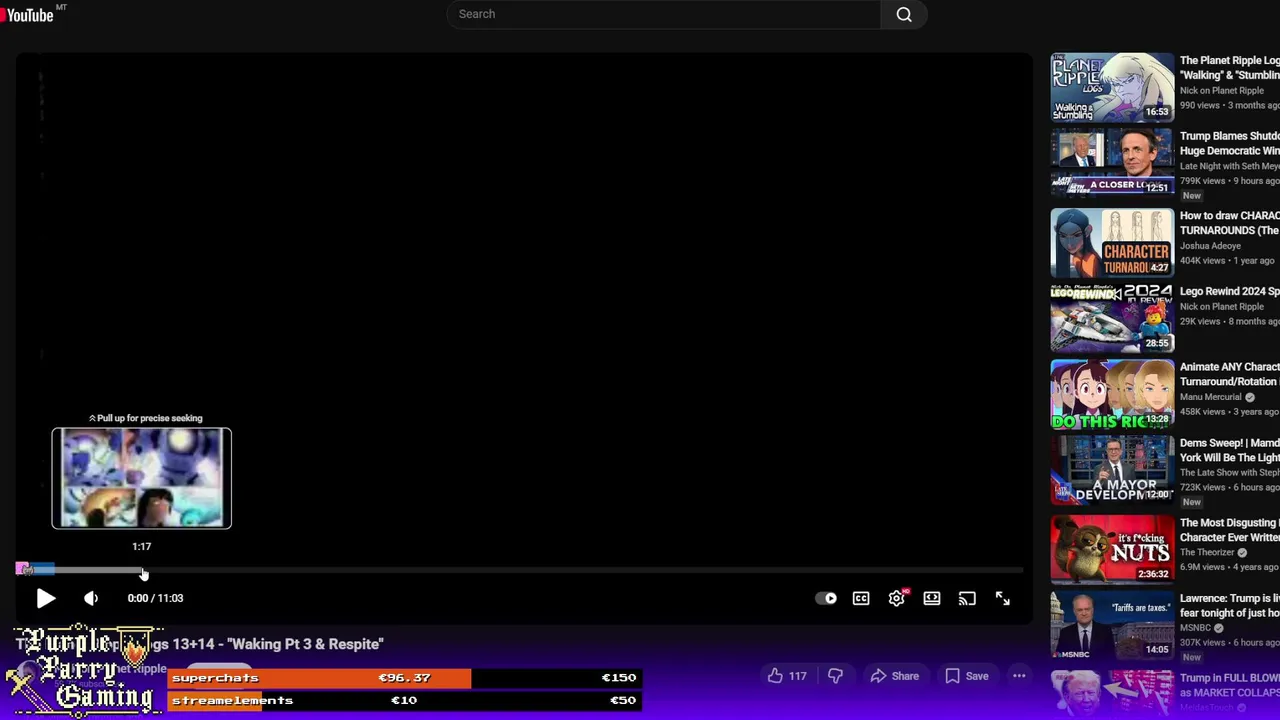
Task: Open the Trump in FULL BLOWN thumbnail
Action: (1112, 694)
